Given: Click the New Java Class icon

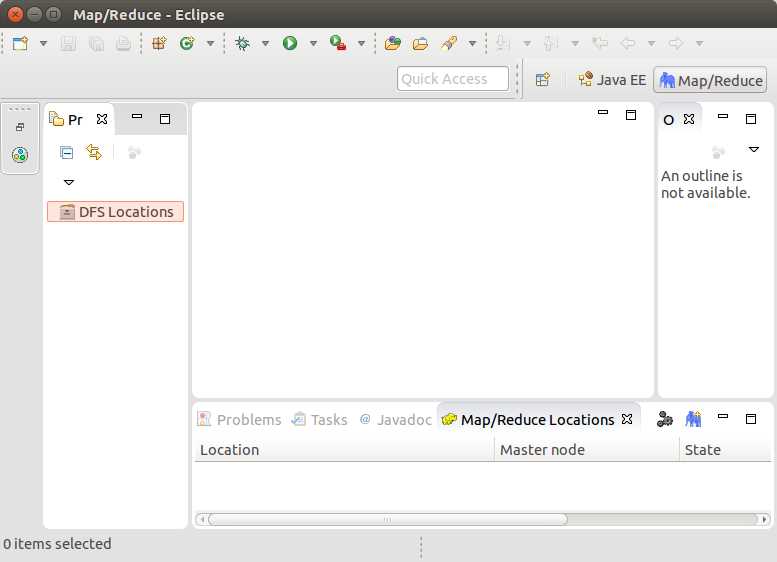Looking at the screenshot, I should (x=187, y=44).
